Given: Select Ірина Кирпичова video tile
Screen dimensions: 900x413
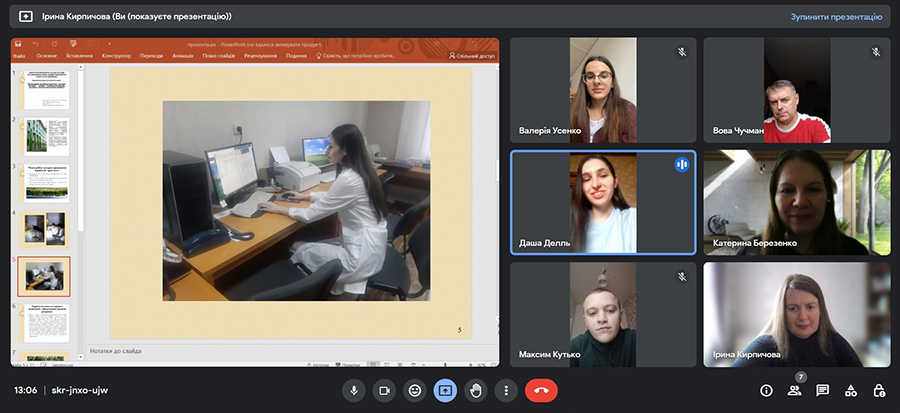Looking at the screenshot, I should 797,315.
